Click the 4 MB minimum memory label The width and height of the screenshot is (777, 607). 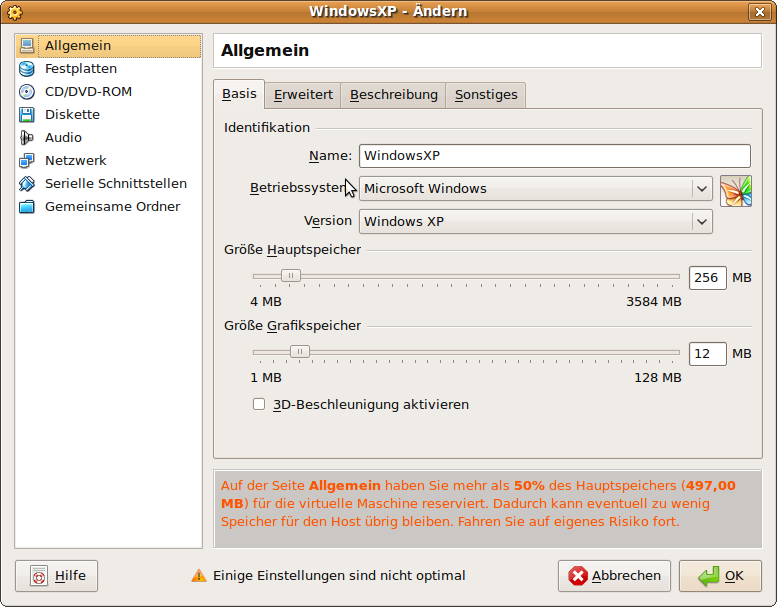click(x=266, y=301)
